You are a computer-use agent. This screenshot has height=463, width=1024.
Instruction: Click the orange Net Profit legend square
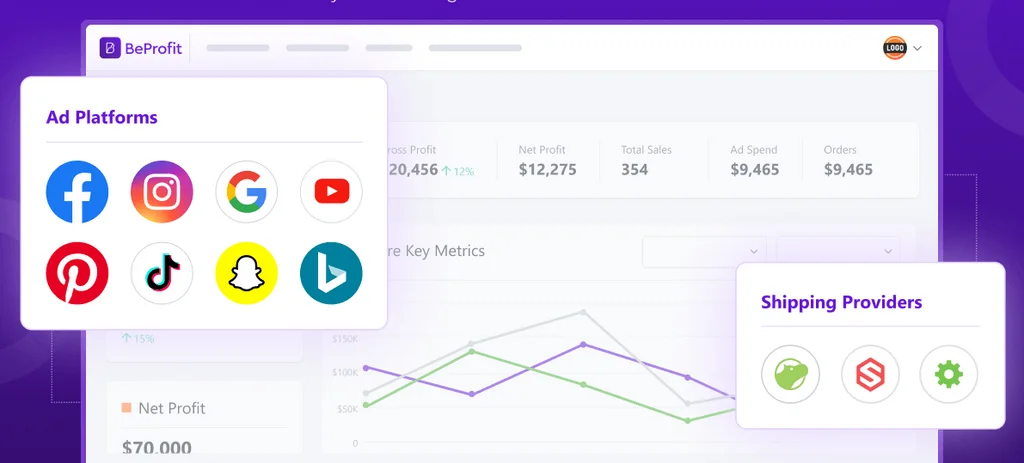click(127, 407)
